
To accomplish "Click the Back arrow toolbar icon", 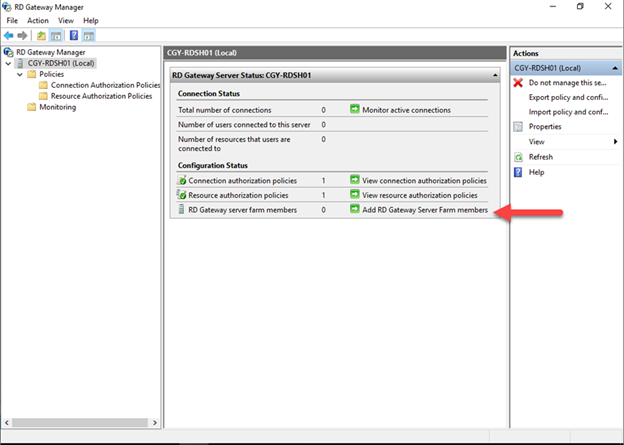I will click(x=8, y=35).
